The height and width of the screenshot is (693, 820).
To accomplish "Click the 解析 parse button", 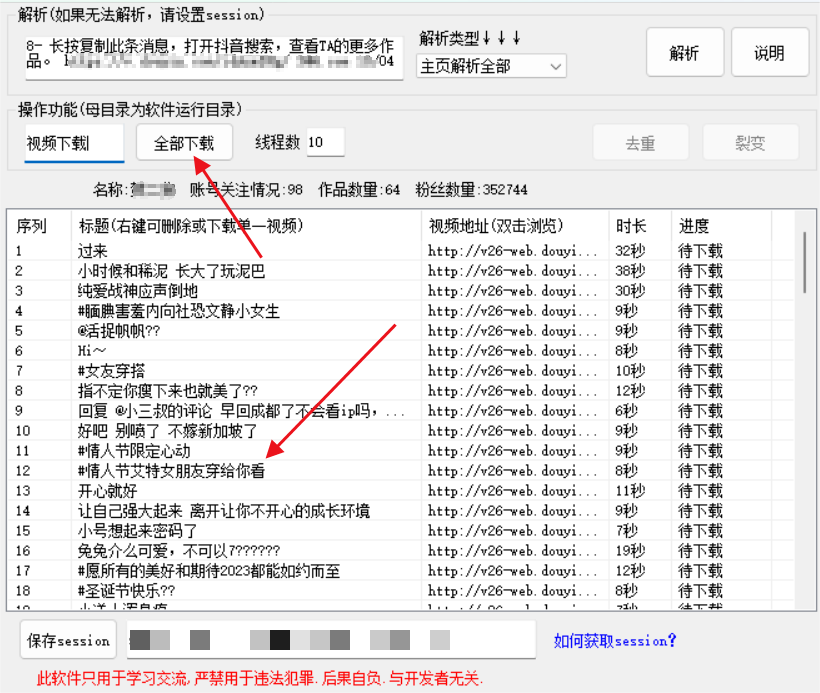I will click(686, 52).
